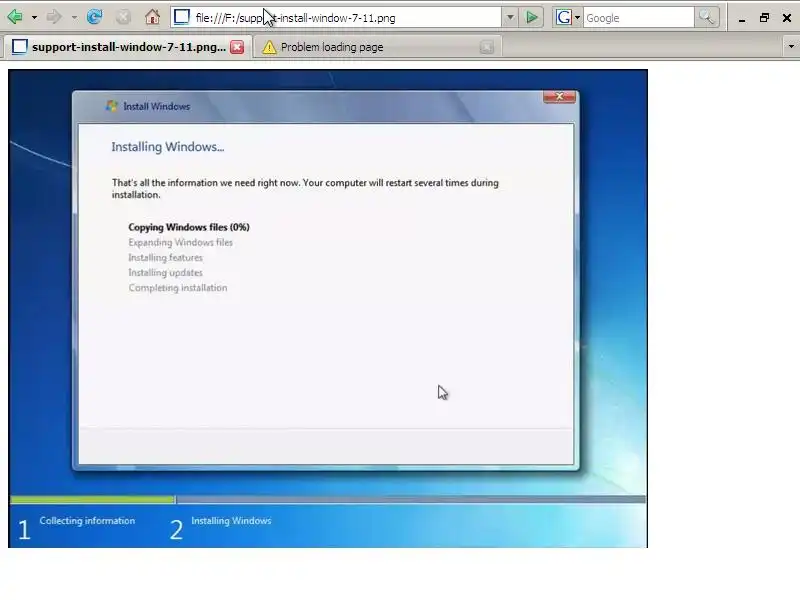Expand the address bar history dropdown
The image size is (800, 600).
click(x=510, y=17)
